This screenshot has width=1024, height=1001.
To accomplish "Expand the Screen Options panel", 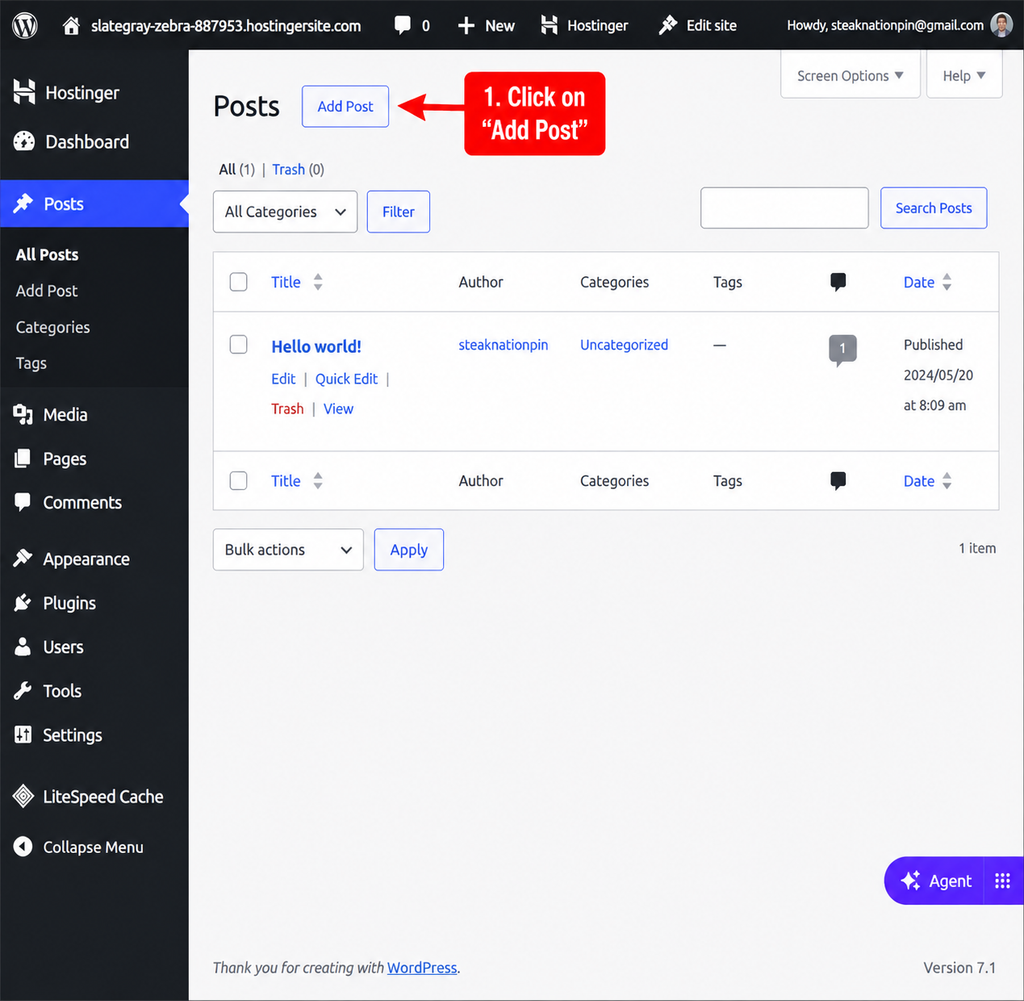I will (850, 76).
